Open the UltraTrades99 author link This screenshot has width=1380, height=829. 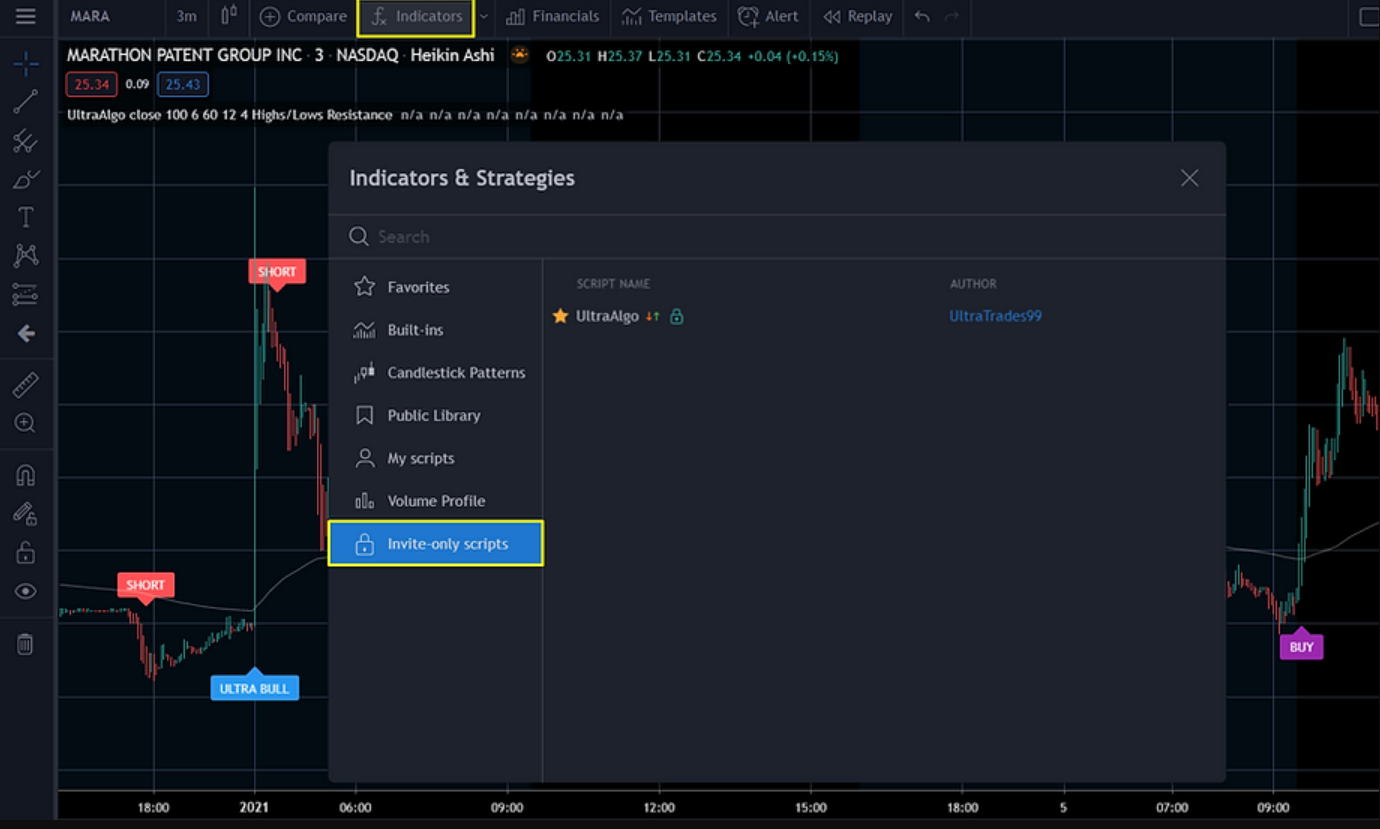point(995,316)
